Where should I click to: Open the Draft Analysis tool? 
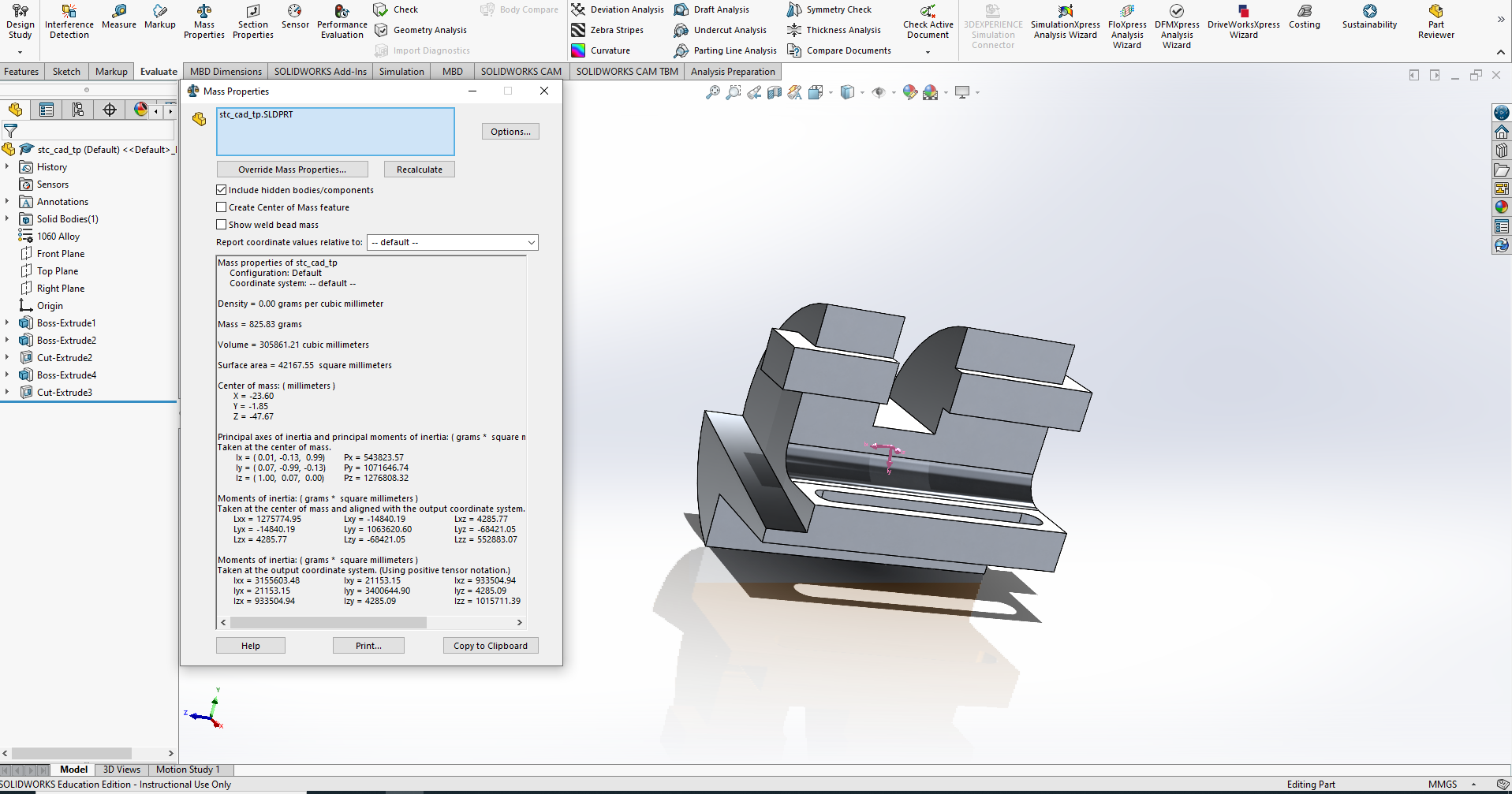tap(711, 9)
